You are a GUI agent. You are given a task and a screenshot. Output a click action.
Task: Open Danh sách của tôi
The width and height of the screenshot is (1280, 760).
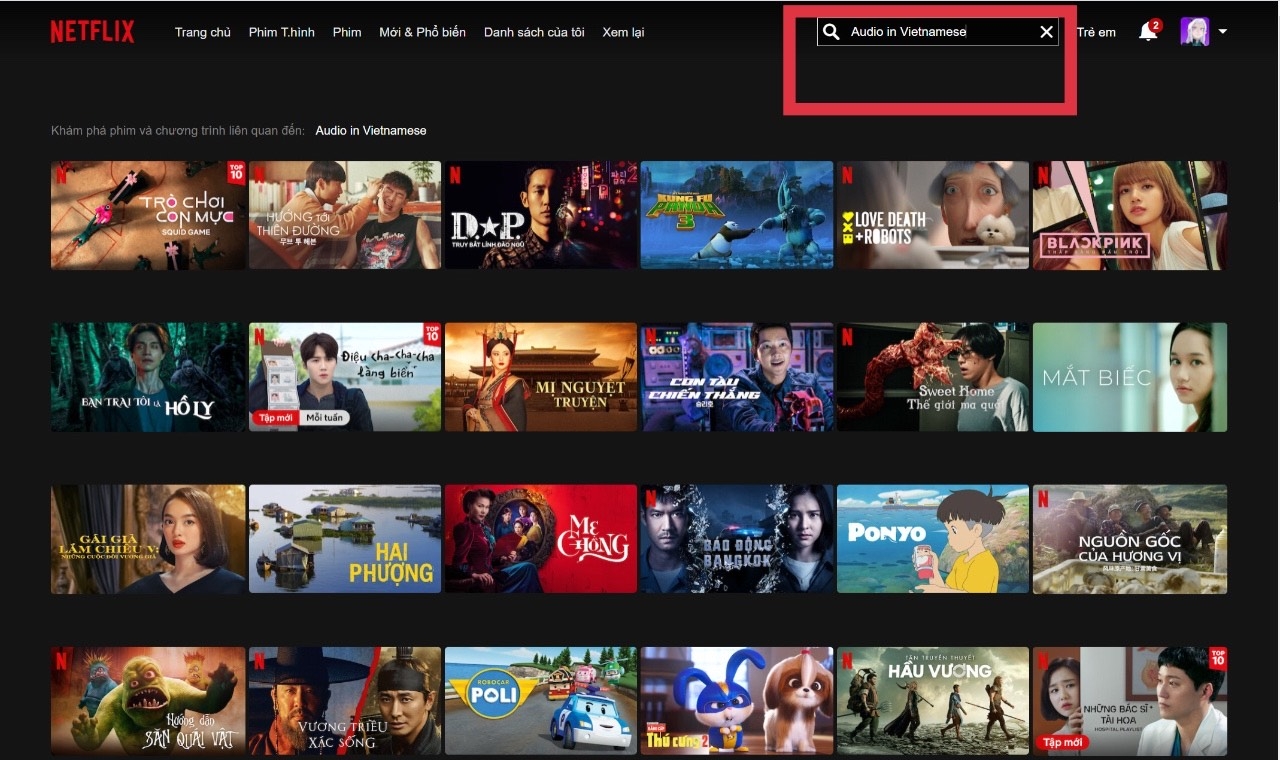click(534, 32)
